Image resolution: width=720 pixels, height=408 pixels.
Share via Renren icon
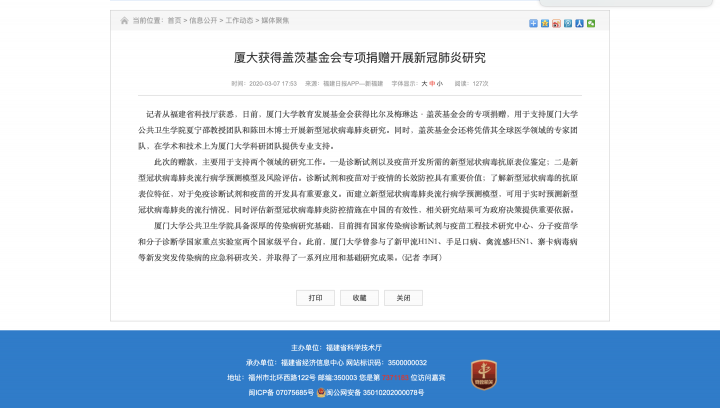[x=579, y=23]
